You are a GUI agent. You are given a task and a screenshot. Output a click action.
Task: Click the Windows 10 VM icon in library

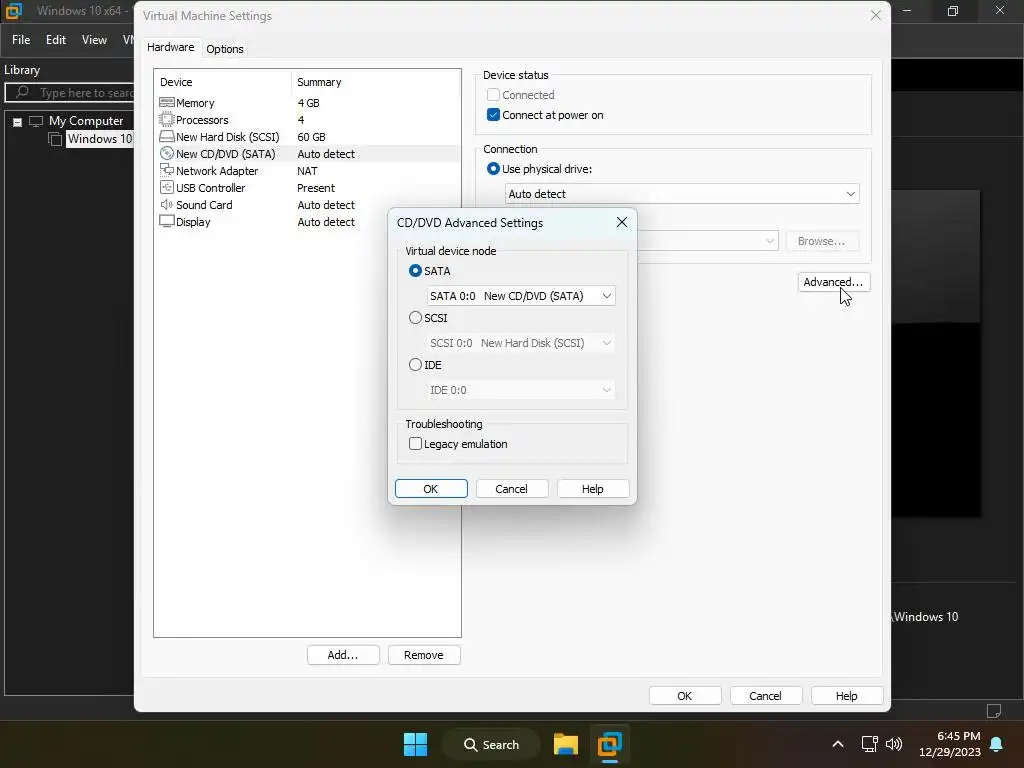point(56,138)
